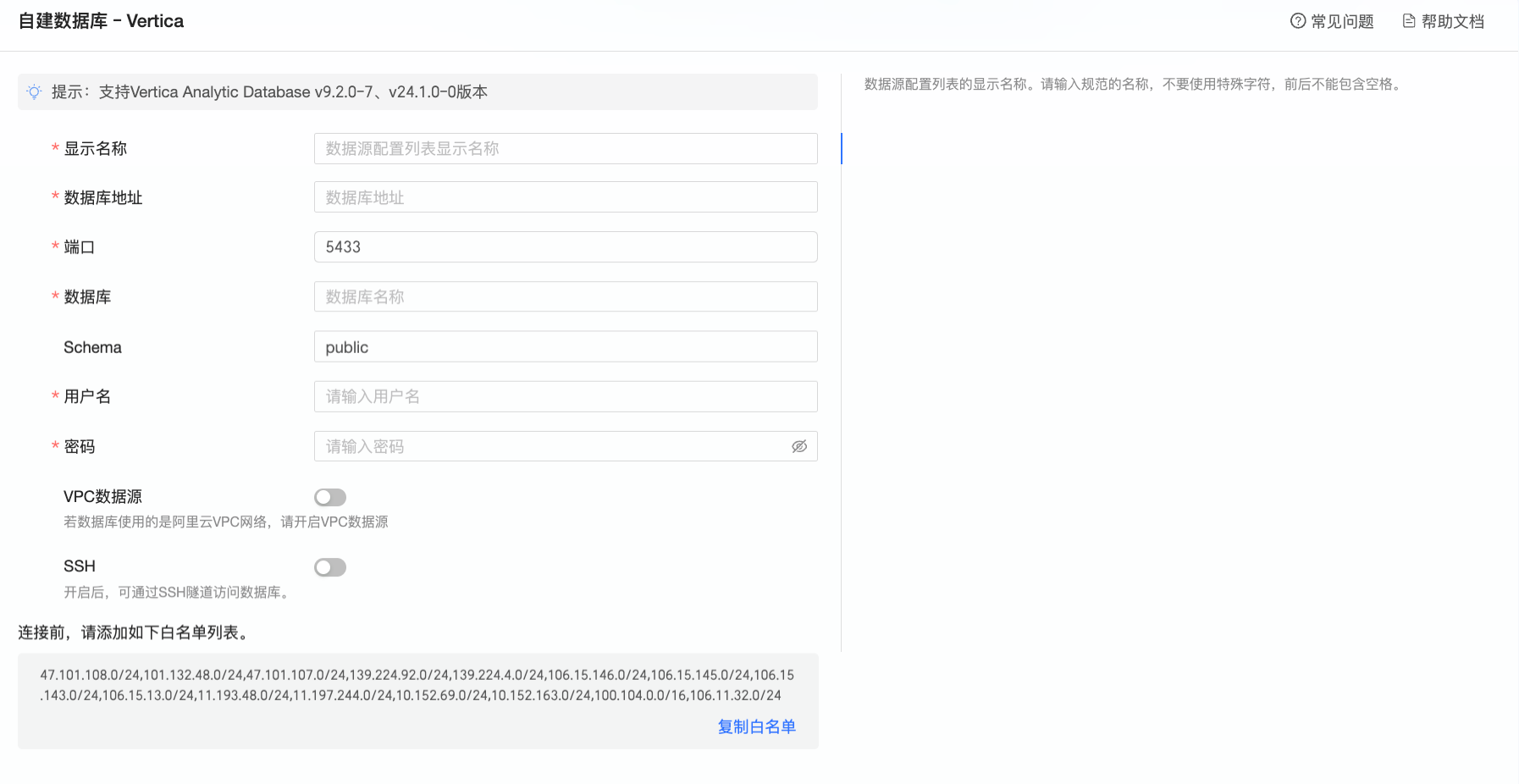
Task: Click the 显示名称 field label
Action: (x=95, y=148)
